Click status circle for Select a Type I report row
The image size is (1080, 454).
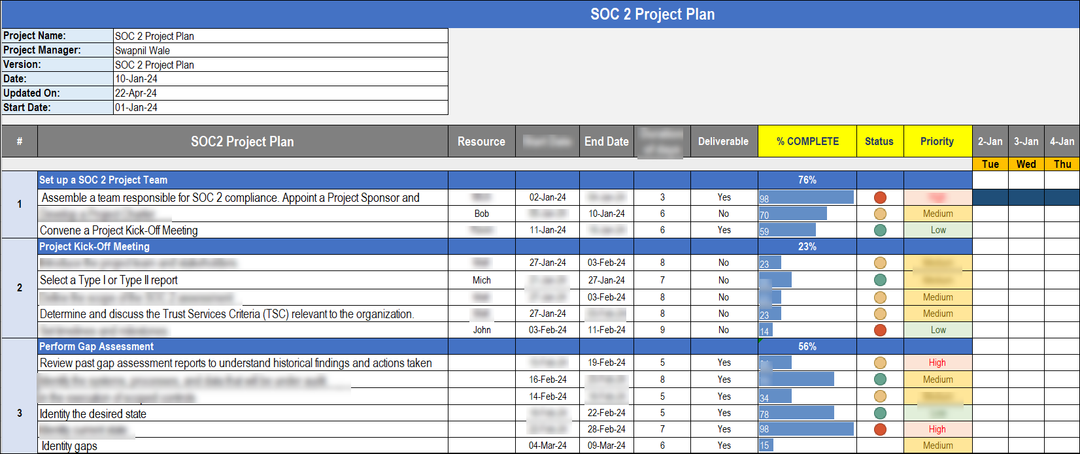880,280
